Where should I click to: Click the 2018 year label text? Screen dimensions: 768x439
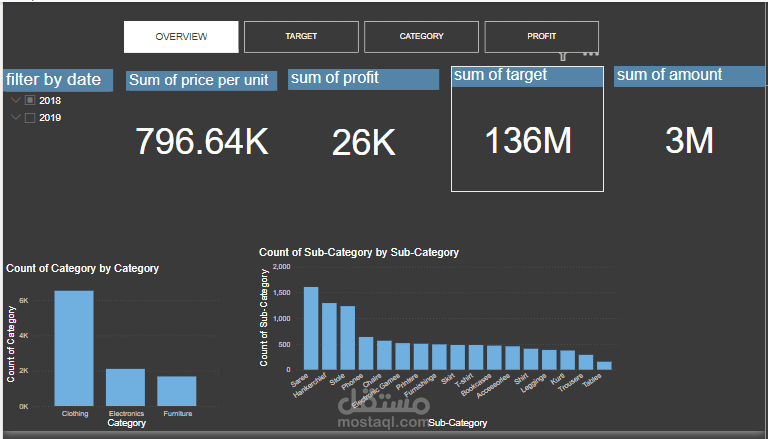(x=50, y=100)
